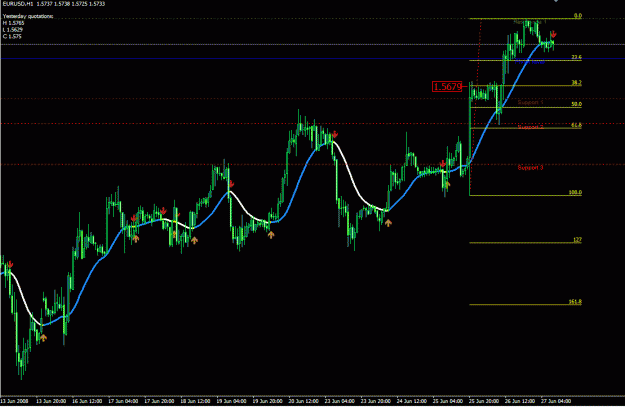Click the Fibonacci 23.6 level label
Screen dimensions: 625x407
pos(576,57)
